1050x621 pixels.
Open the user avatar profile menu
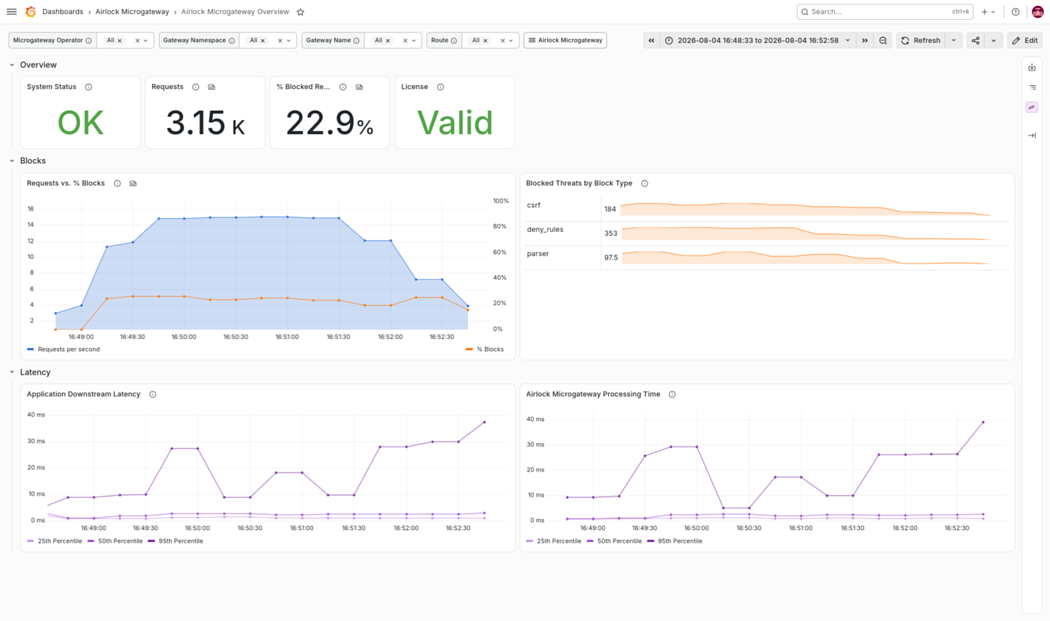[1037, 11]
